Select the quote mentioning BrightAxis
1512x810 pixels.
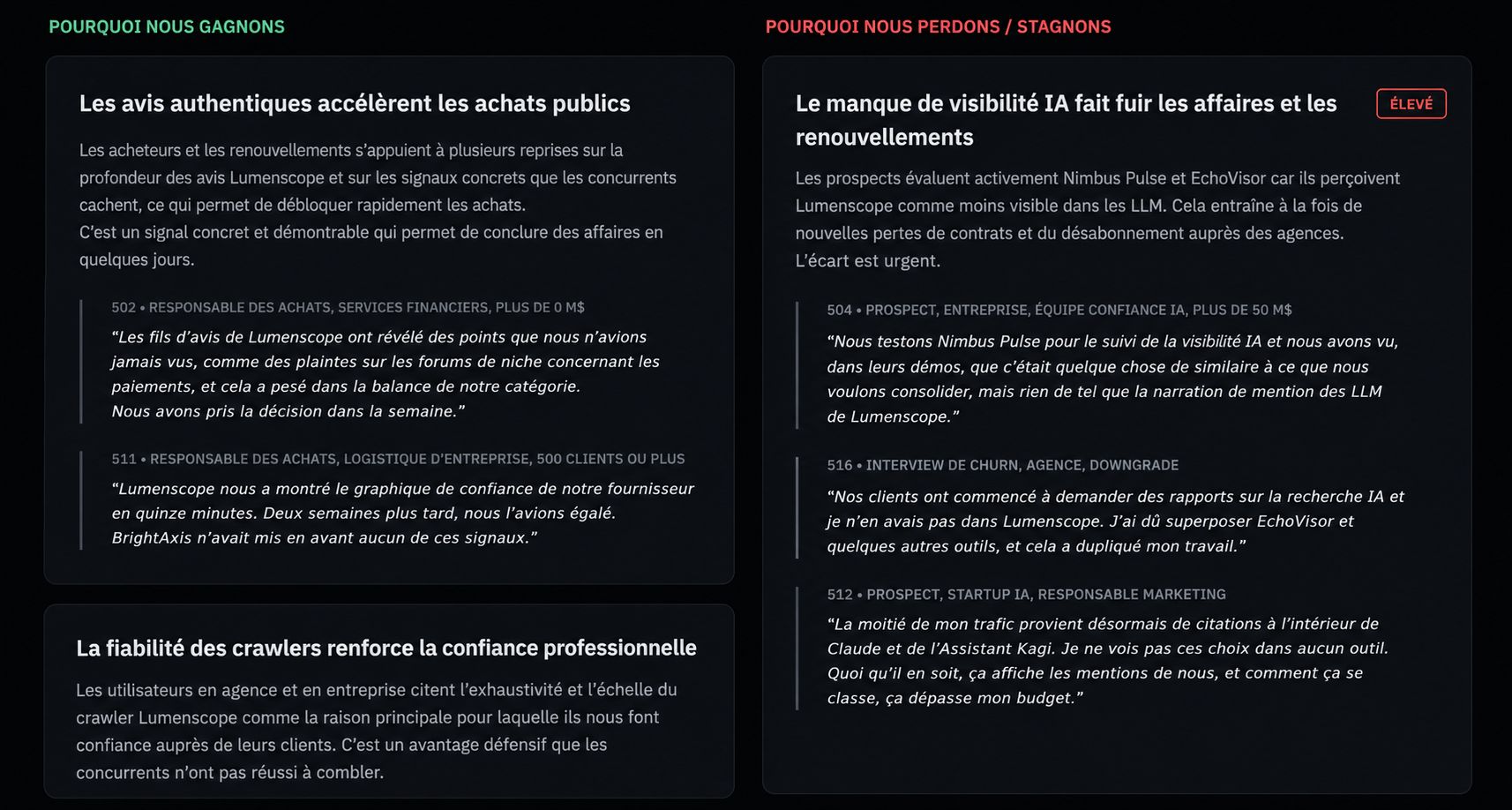pos(402,514)
